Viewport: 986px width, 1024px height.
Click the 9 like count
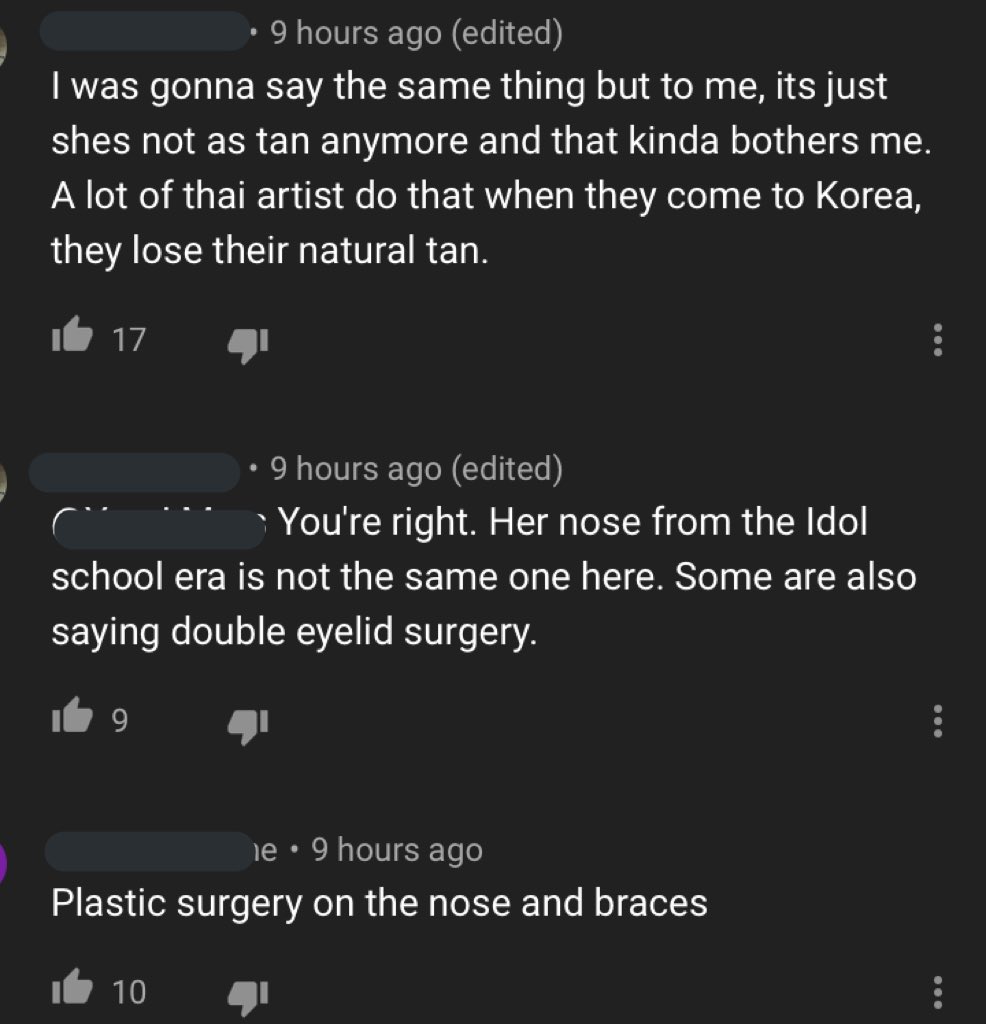click(x=120, y=720)
